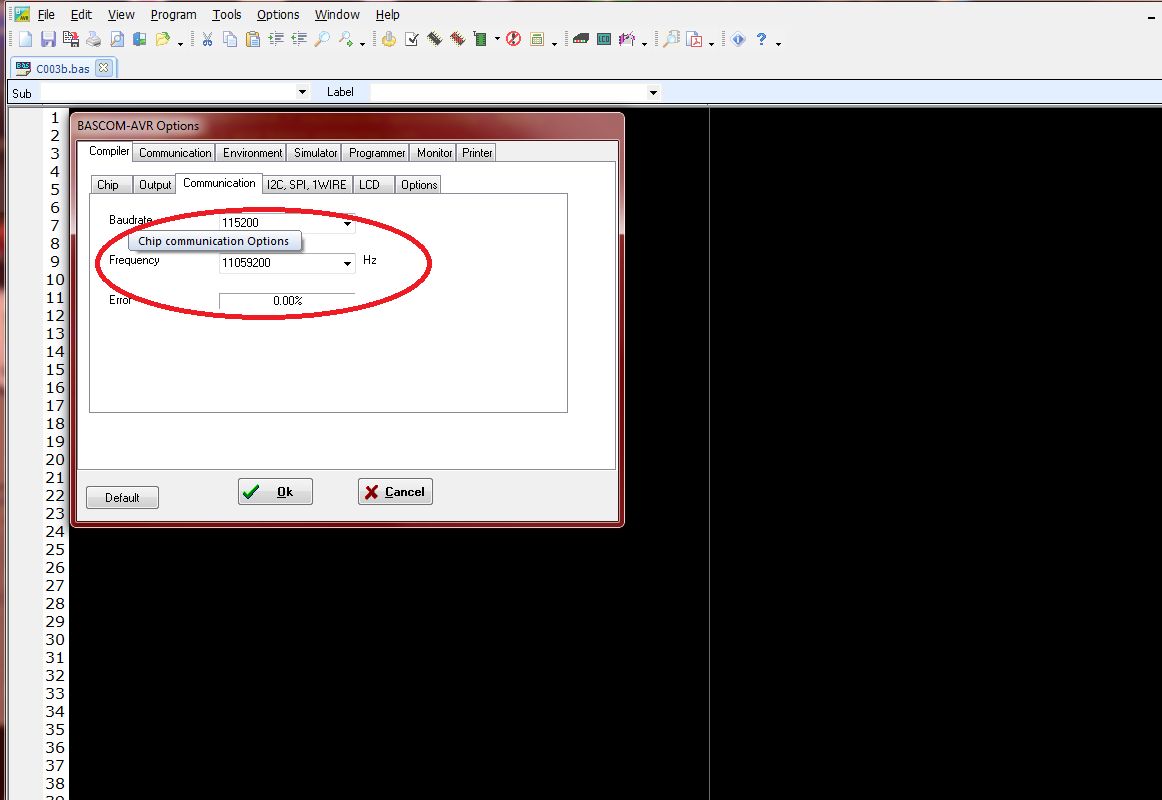Copy selection using the copy icon
Image resolution: width=1162 pixels, height=800 pixels.
click(x=230, y=39)
